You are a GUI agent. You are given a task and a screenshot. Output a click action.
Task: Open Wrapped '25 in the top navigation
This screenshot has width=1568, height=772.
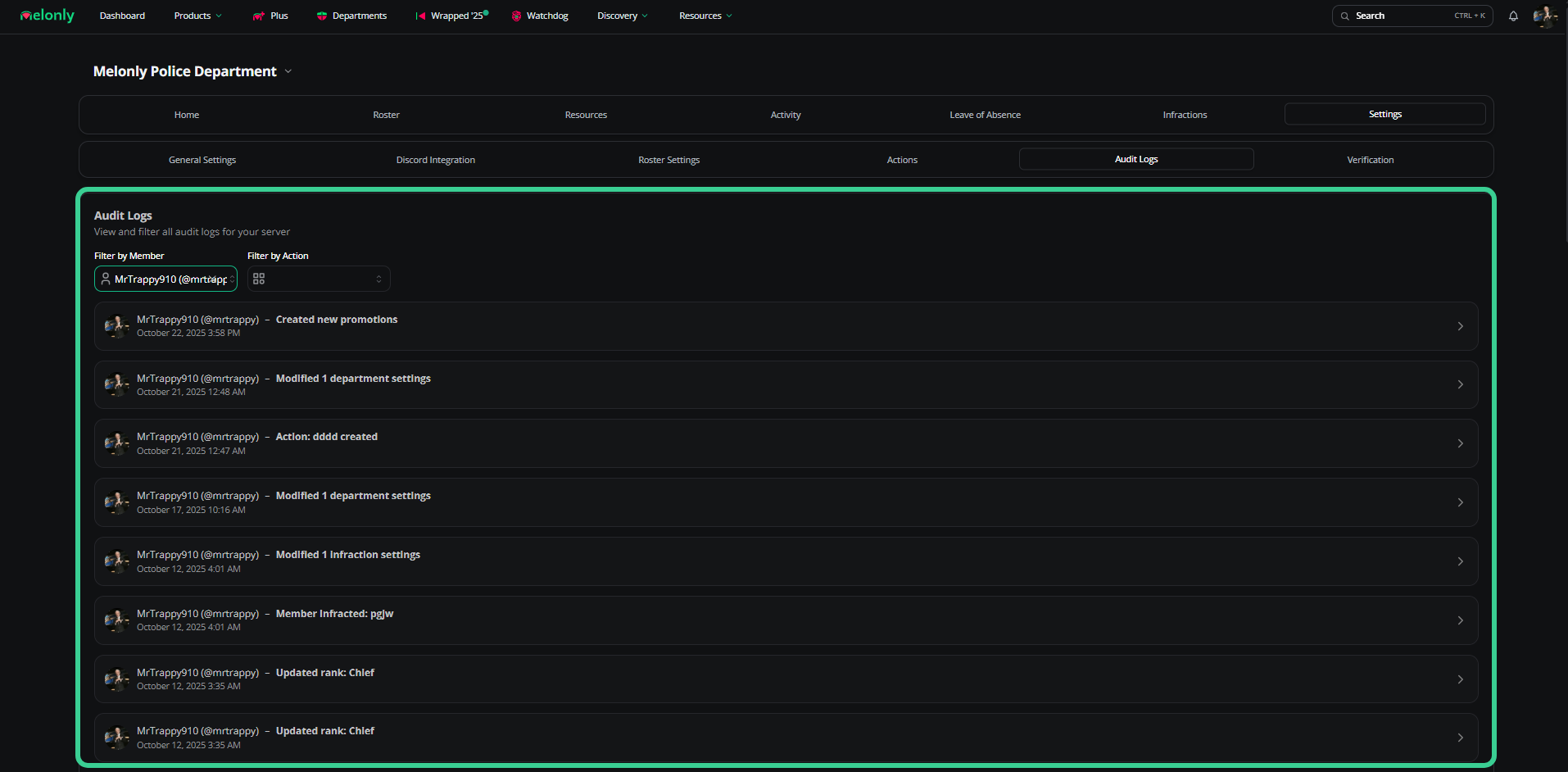click(451, 16)
